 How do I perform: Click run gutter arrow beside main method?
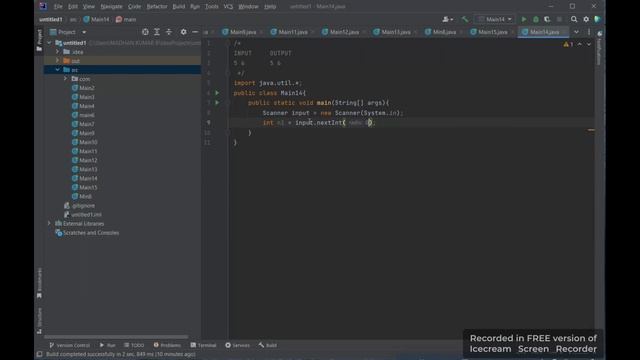coord(217,103)
